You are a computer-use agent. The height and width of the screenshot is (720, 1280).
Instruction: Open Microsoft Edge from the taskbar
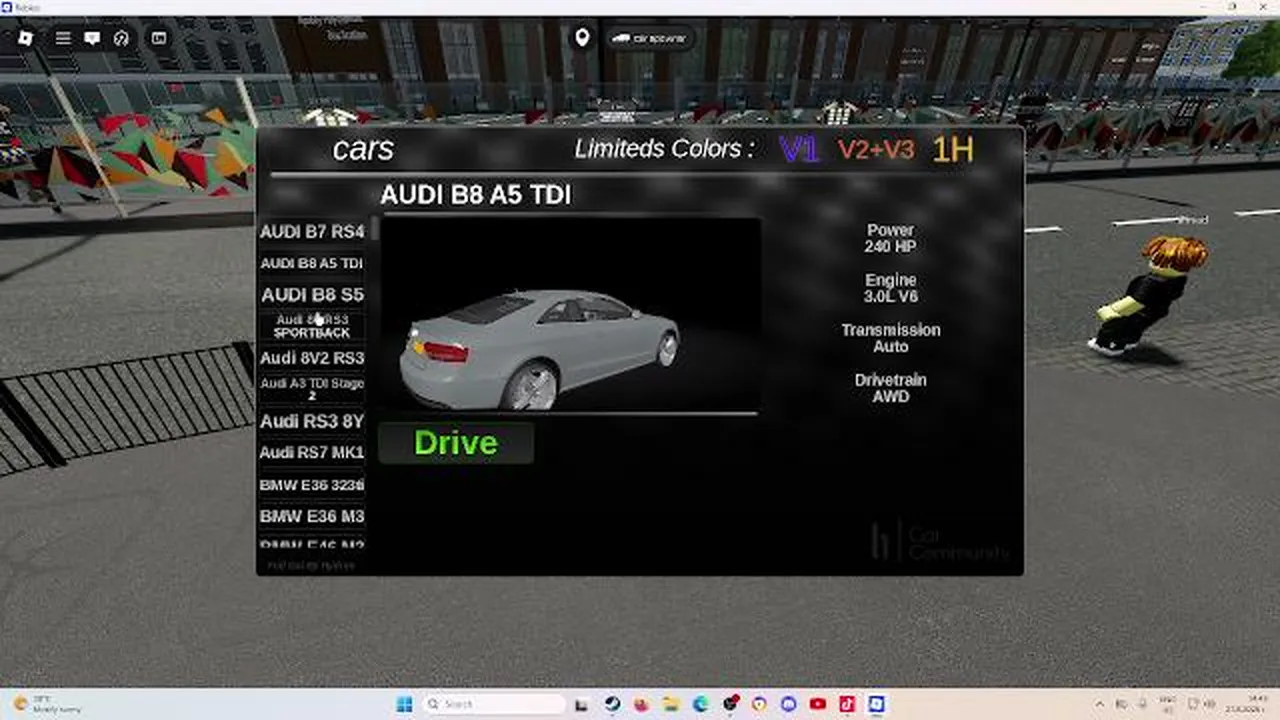point(700,704)
